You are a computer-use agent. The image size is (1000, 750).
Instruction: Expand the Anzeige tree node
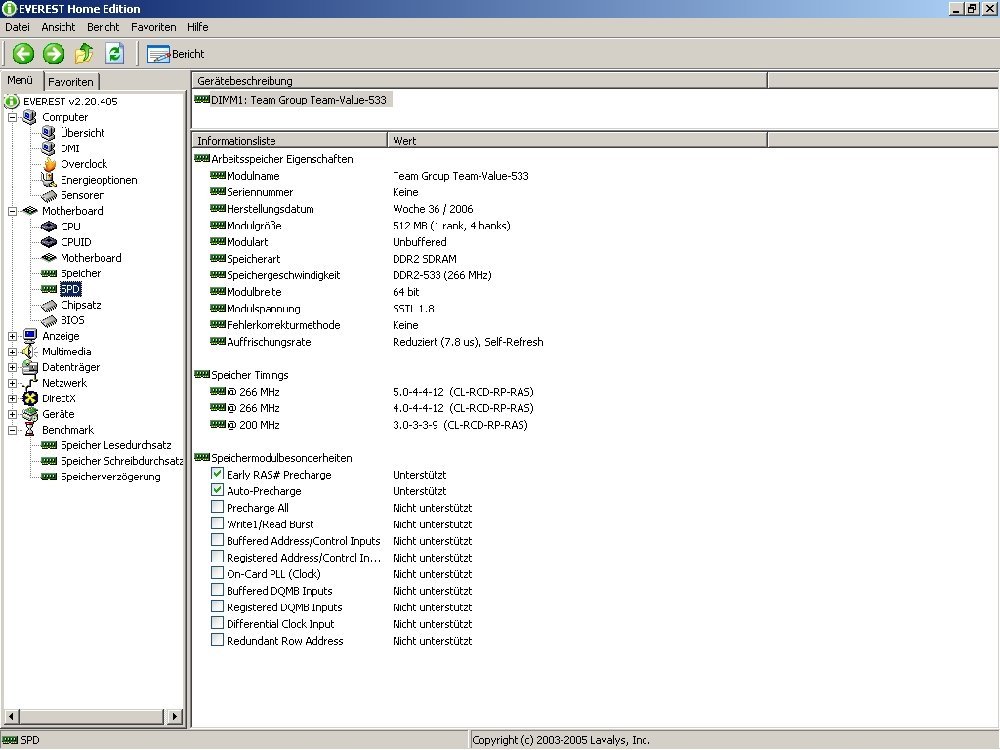coord(13,336)
